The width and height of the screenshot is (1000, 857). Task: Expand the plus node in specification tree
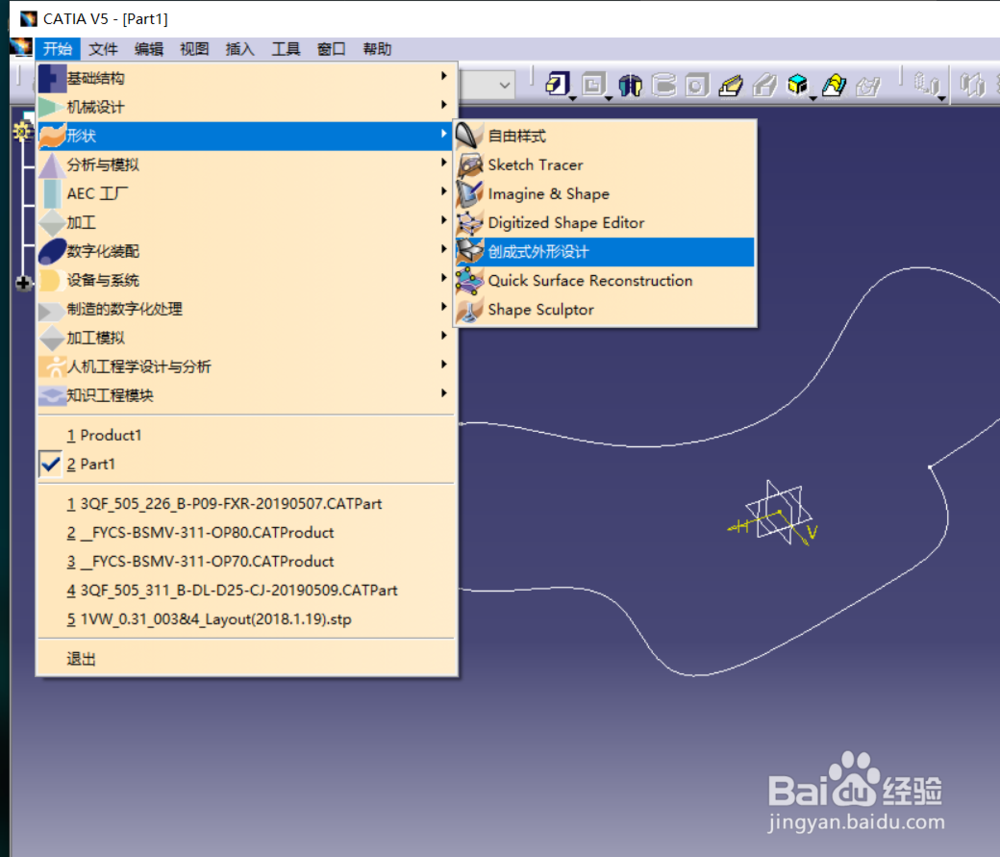[24, 282]
